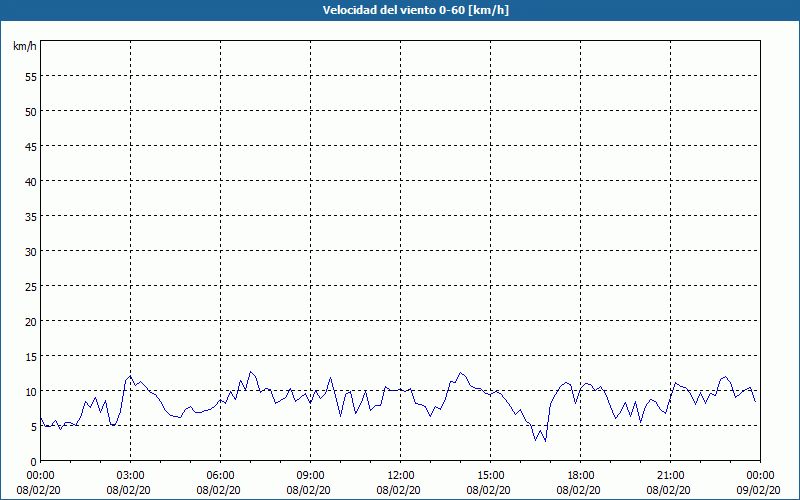Click the 25 y-axis value
Viewport: 800px width, 500px height.
(31, 287)
